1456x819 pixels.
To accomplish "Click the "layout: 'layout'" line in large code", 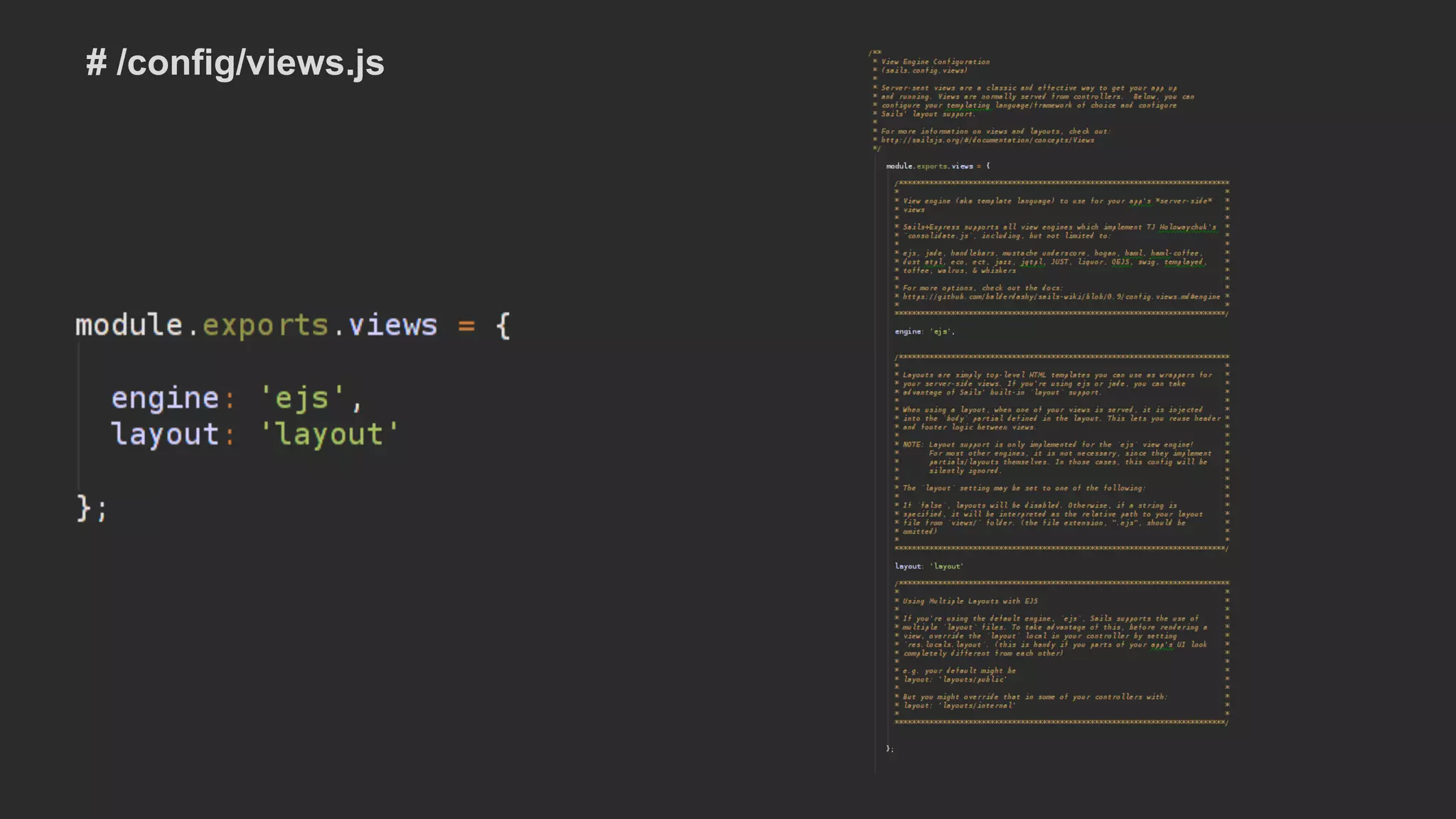I will [255, 434].
